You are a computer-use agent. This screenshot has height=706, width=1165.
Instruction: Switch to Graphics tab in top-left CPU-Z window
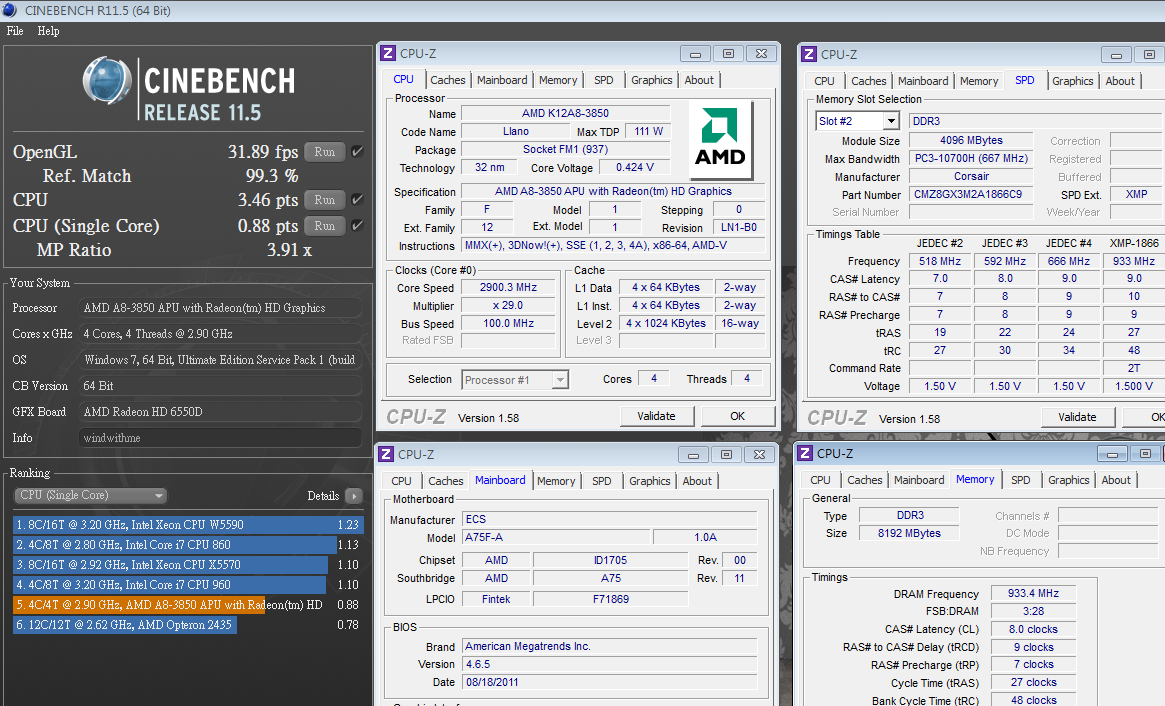[x=652, y=80]
